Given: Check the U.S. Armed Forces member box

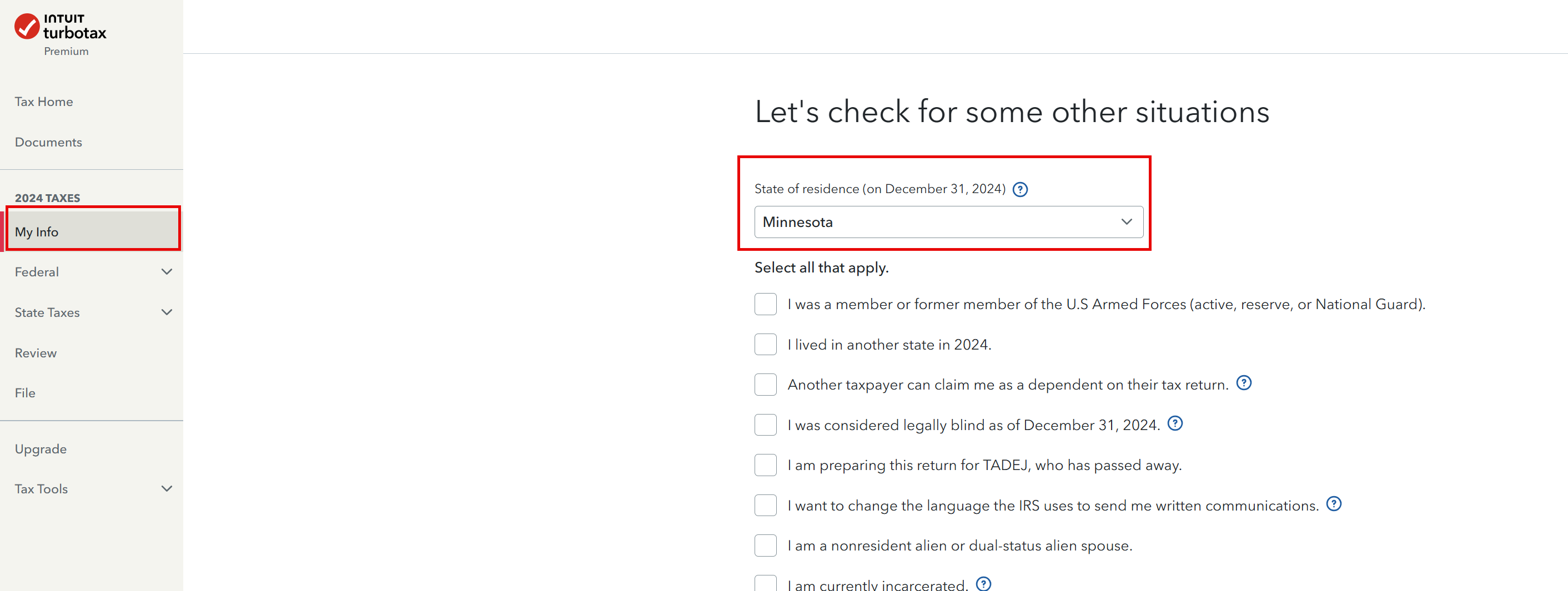Looking at the screenshot, I should [x=766, y=304].
